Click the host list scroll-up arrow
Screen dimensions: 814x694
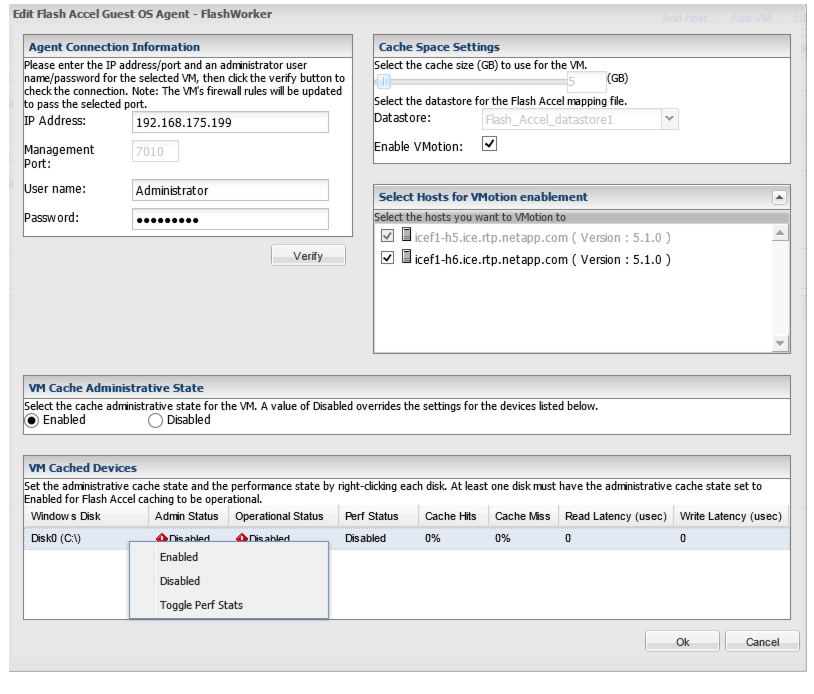point(780,233)
